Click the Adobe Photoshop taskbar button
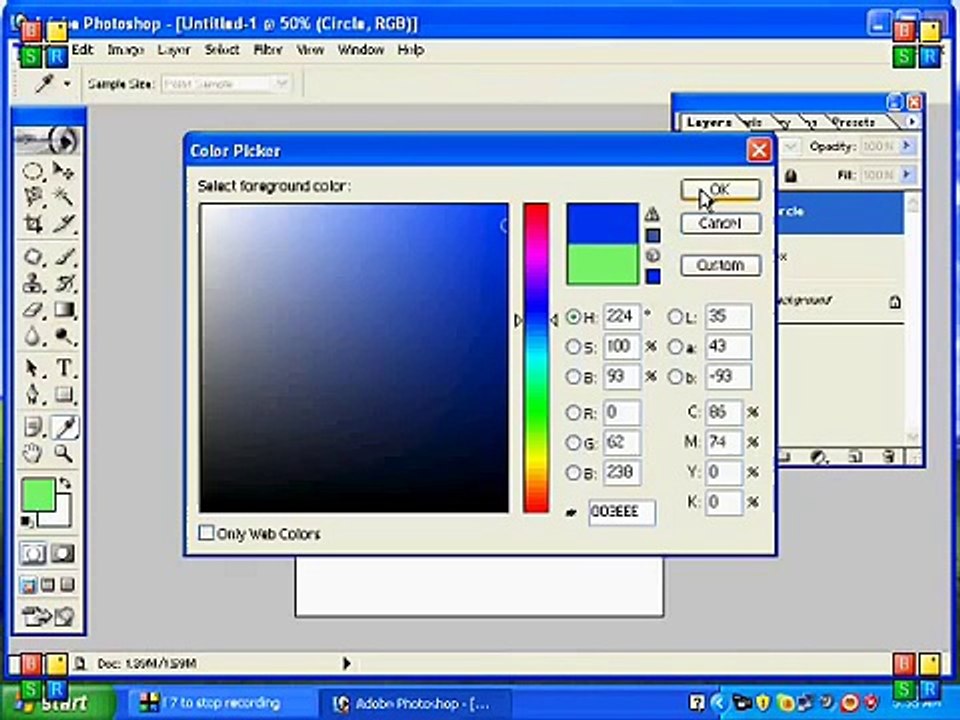 tap(414, 703)
